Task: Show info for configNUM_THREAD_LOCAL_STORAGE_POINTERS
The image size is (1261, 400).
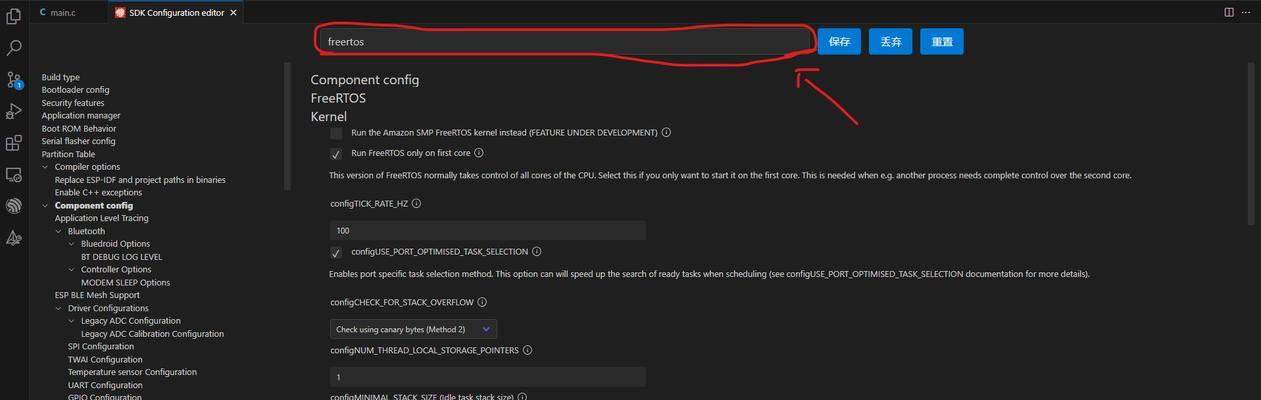Action: [x=527, y=350]
